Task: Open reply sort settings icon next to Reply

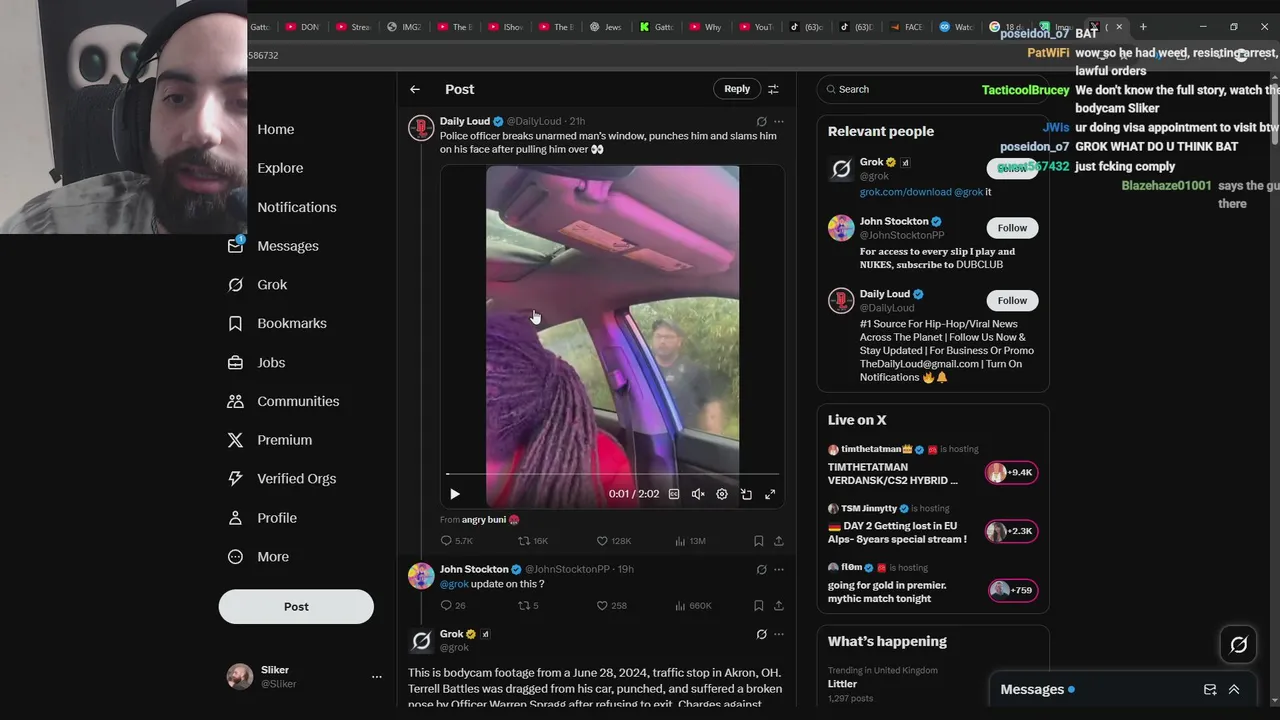Action: [773, 89]
